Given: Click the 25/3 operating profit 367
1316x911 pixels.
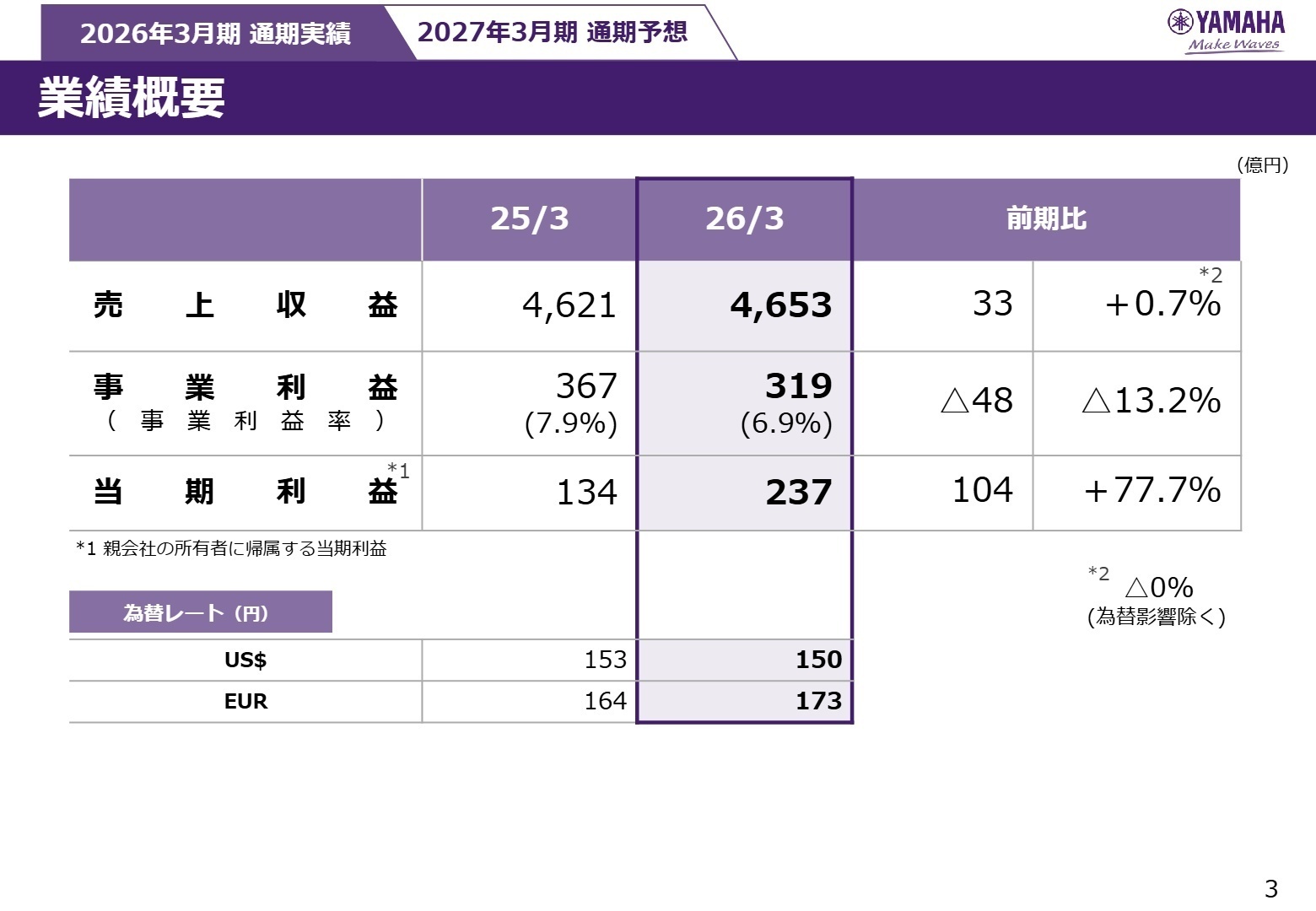Looking at the screenshot, I should pyautogui.click(x=586, y=385).
